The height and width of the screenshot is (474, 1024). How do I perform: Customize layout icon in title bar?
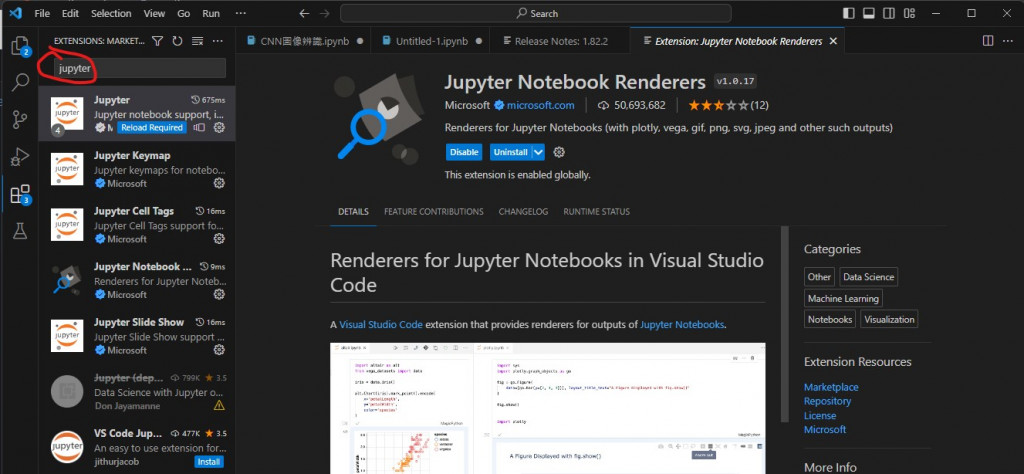909,13
